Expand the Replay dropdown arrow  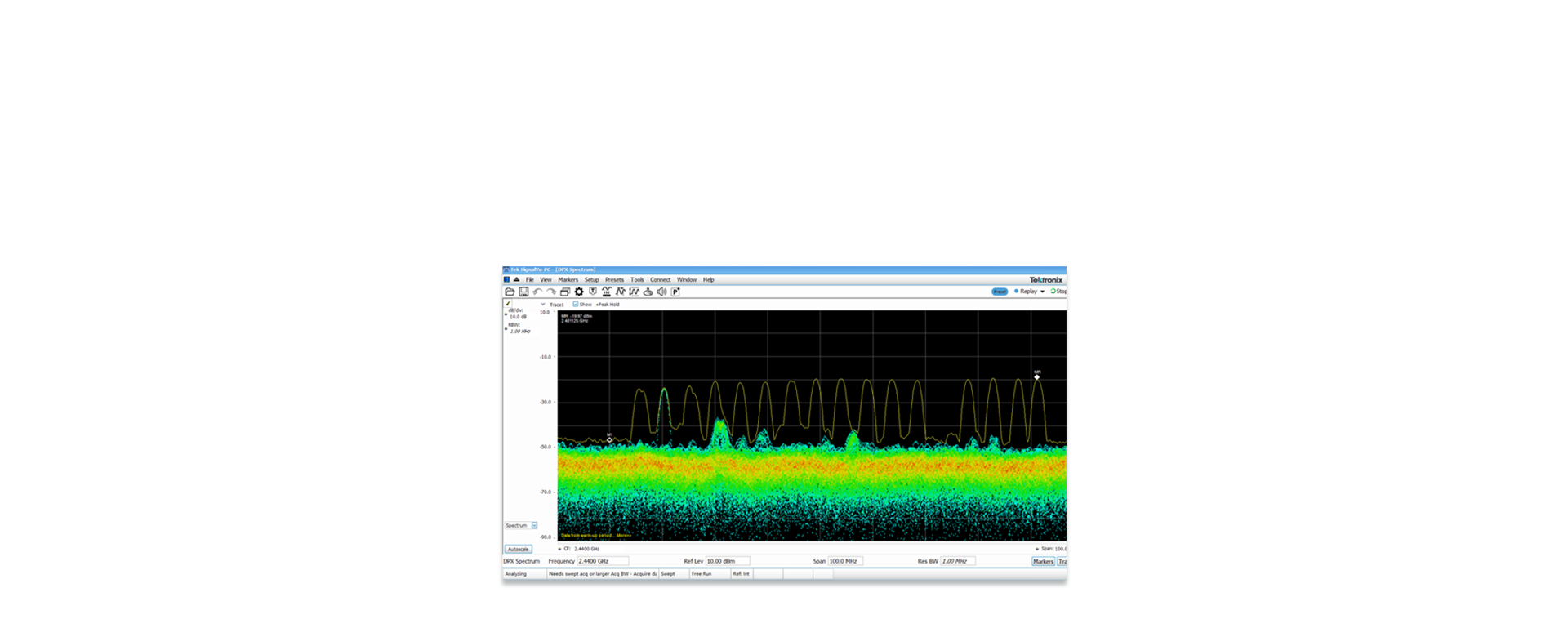tap(1042, 292)
